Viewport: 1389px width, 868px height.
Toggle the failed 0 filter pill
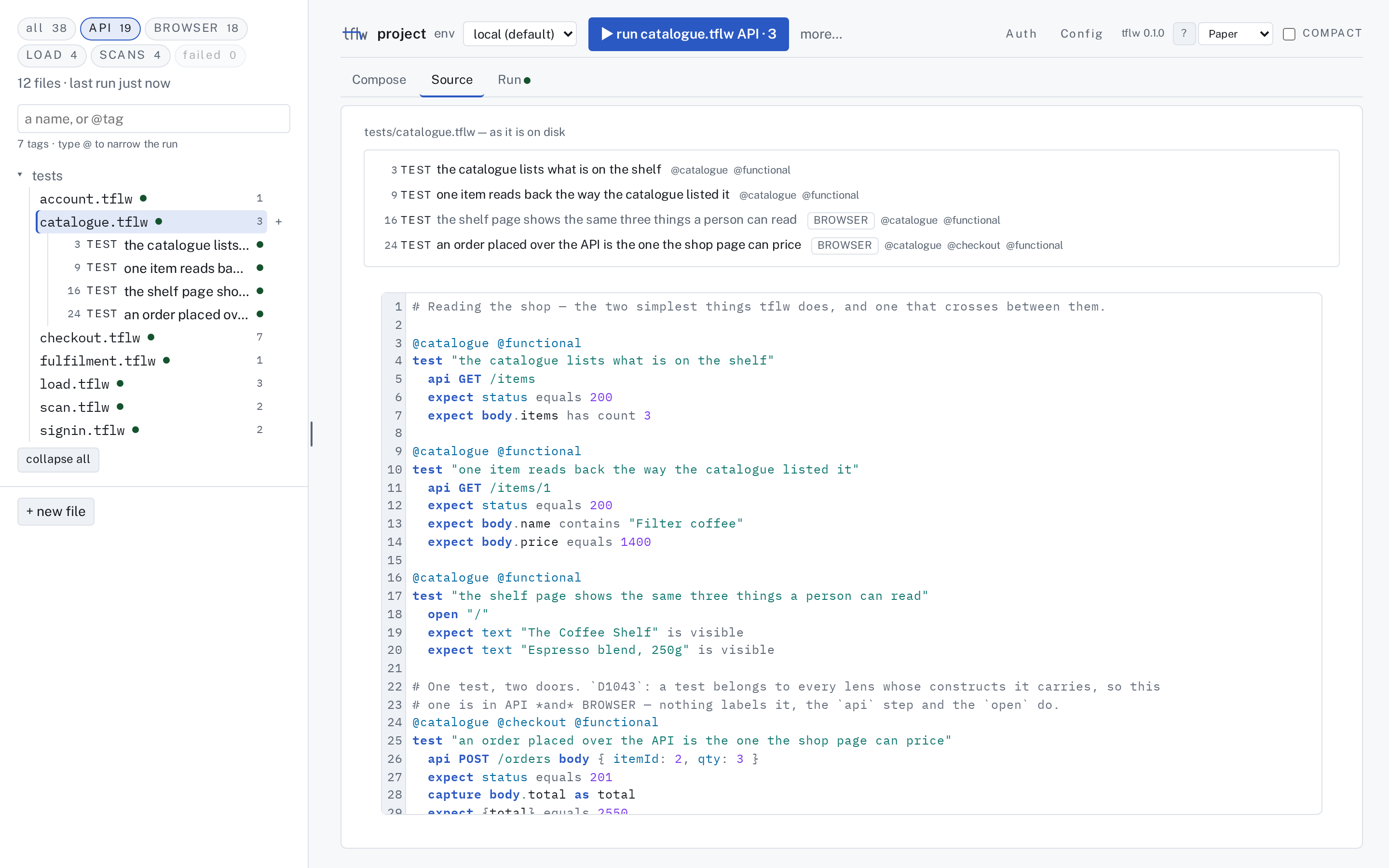[209, 55]
